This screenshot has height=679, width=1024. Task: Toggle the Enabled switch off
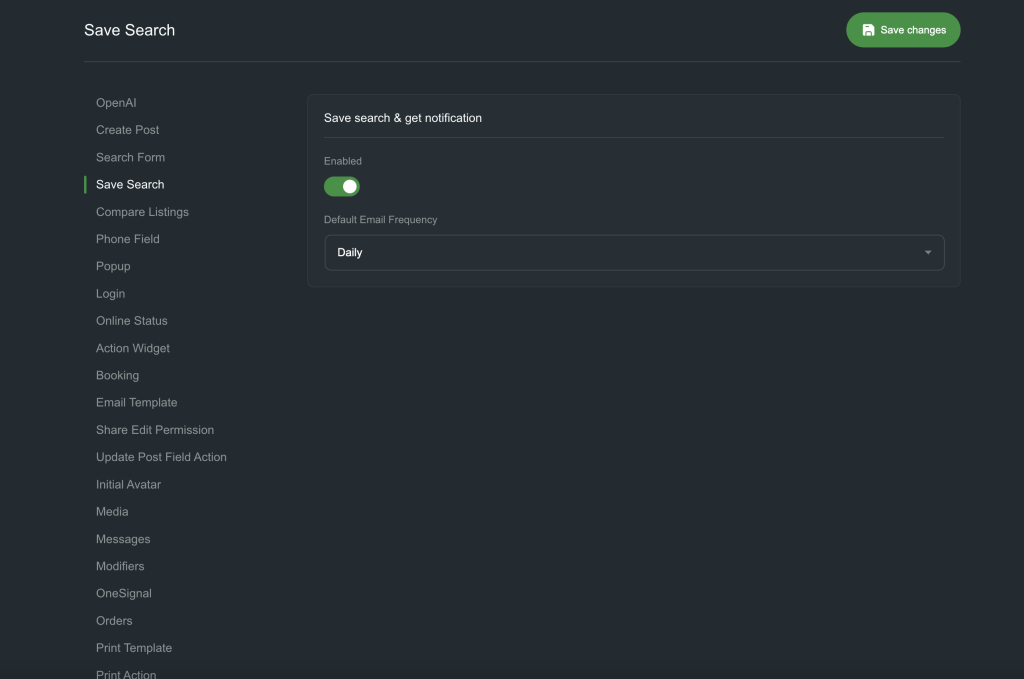(x=342, y=187)
